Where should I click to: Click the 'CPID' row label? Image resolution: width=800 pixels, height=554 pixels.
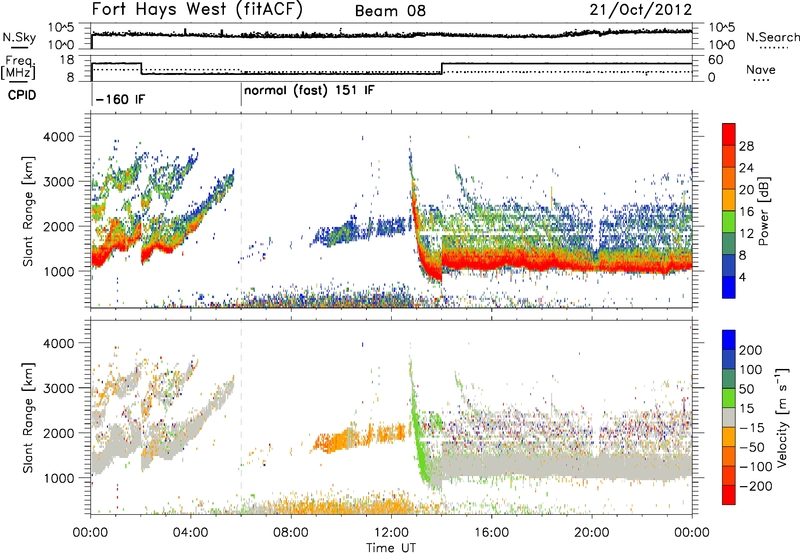click(22, 95)
